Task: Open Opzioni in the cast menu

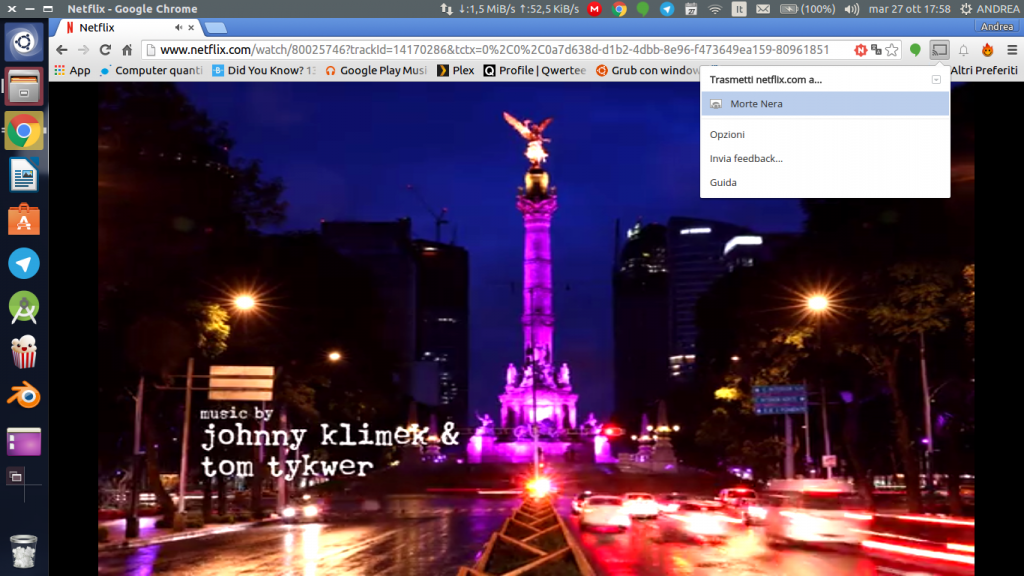Action: click(727, 135)
